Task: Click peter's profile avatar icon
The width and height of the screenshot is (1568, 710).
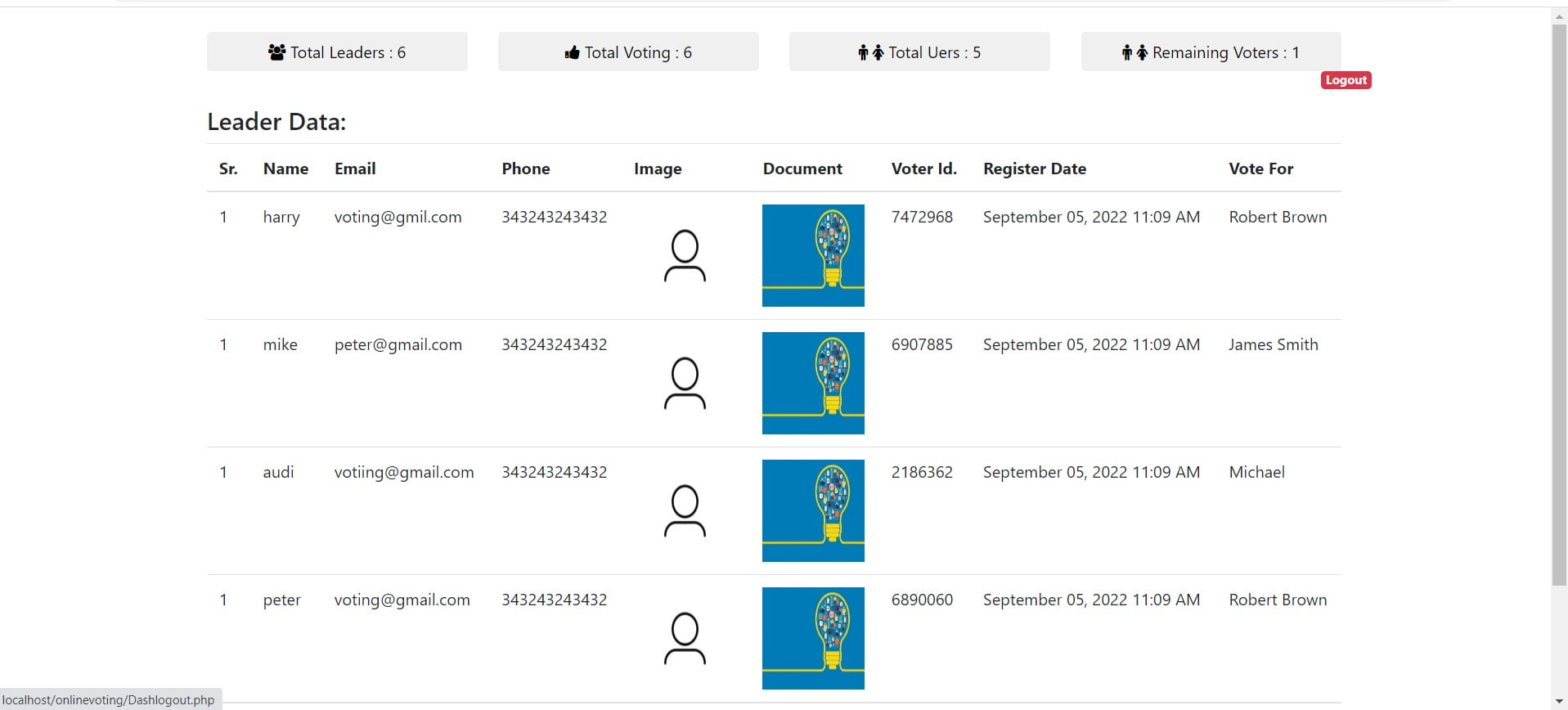Action: (685, 639)
